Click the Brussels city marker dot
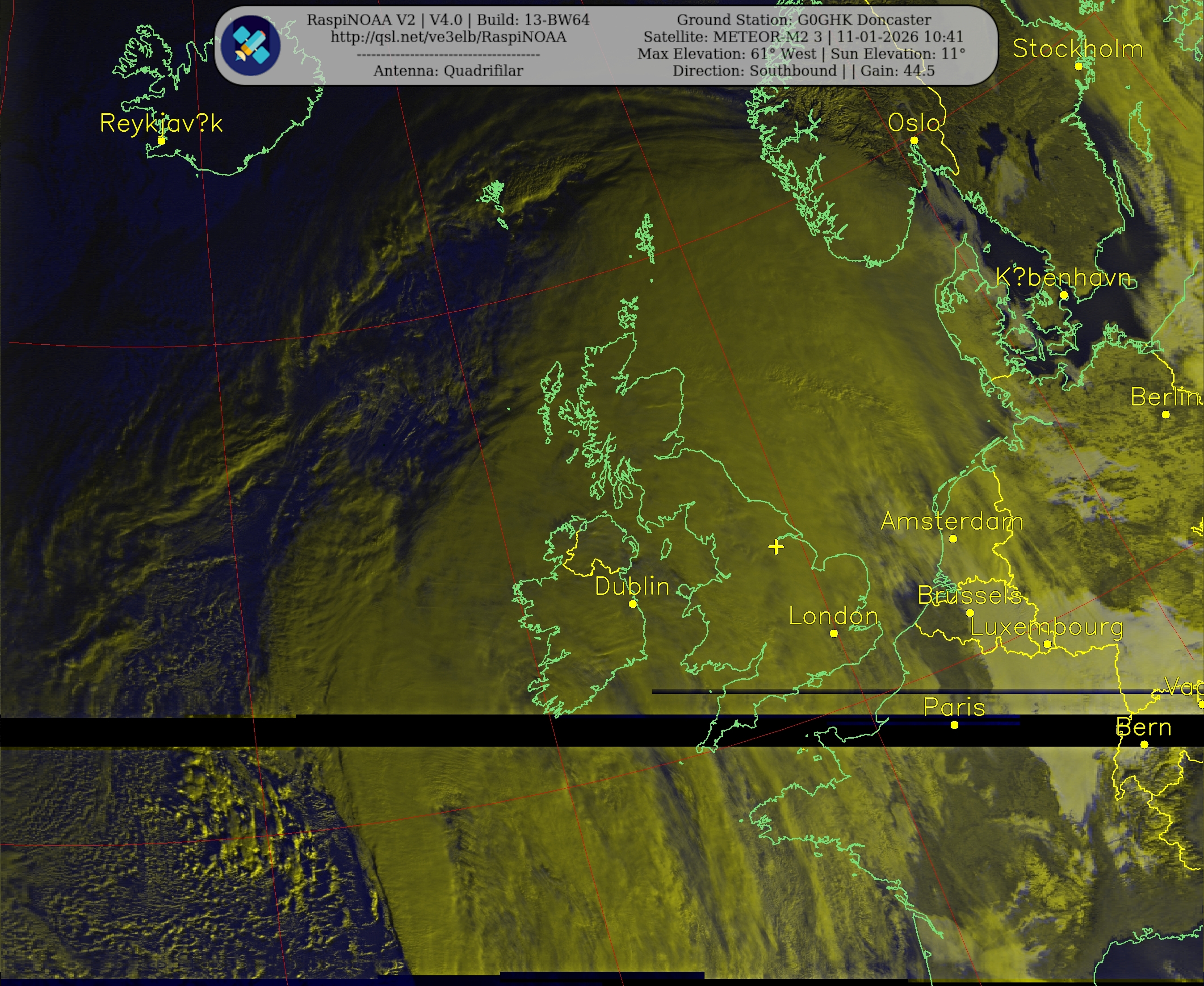Screen dimensions: 1204x986 (x=970, y=613)
